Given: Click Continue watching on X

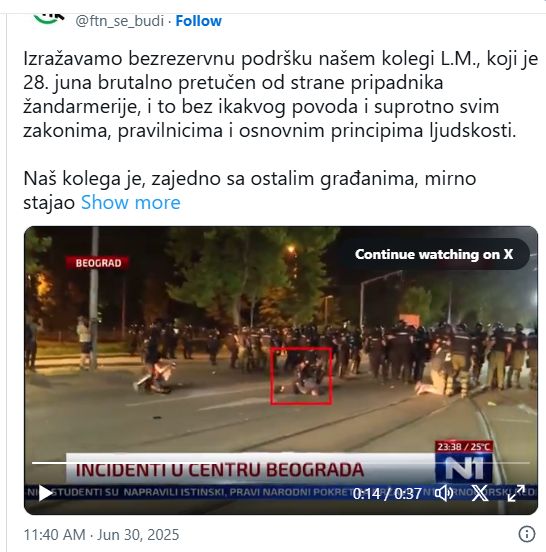Looking at the screenshot, I should click(x=434, y=254).
